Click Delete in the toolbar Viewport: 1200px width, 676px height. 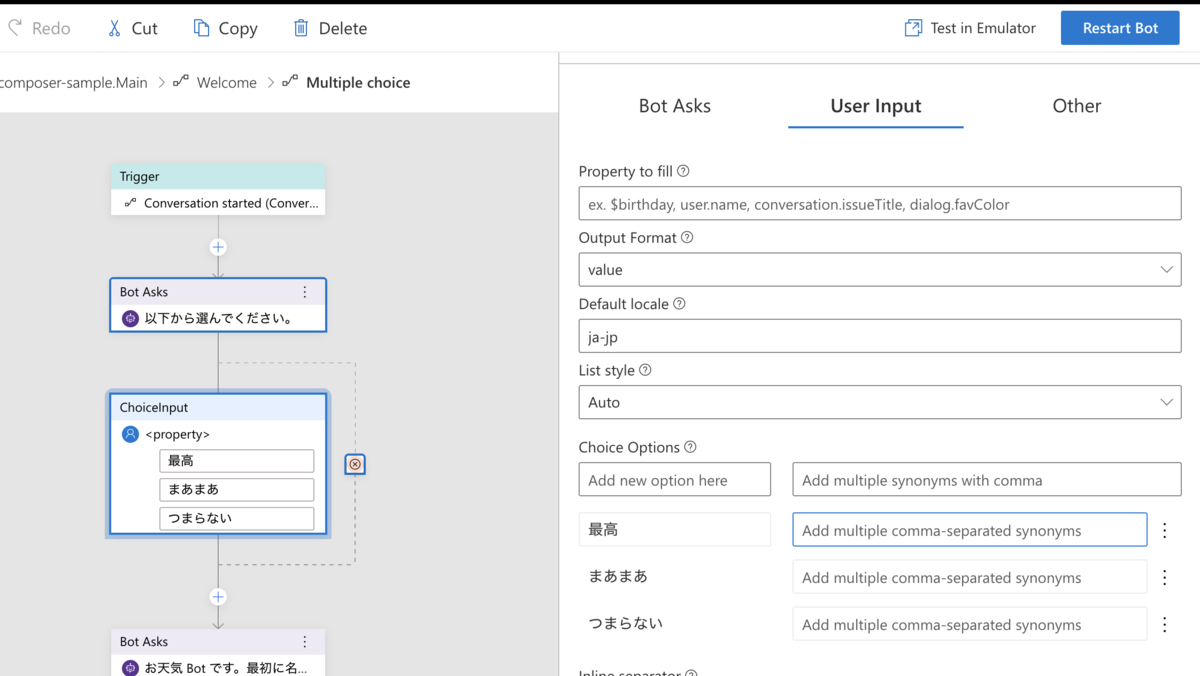330,28
